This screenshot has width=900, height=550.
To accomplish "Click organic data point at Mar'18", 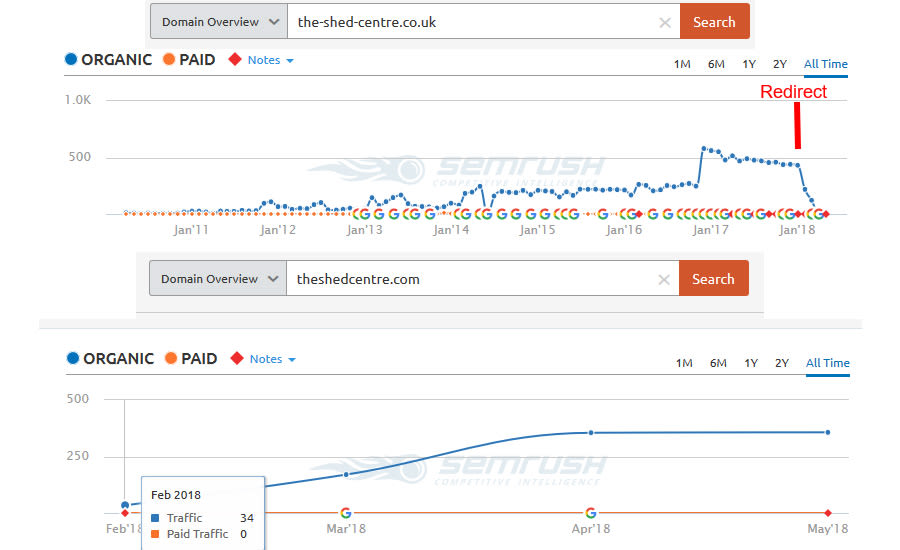I will (346, 475).
